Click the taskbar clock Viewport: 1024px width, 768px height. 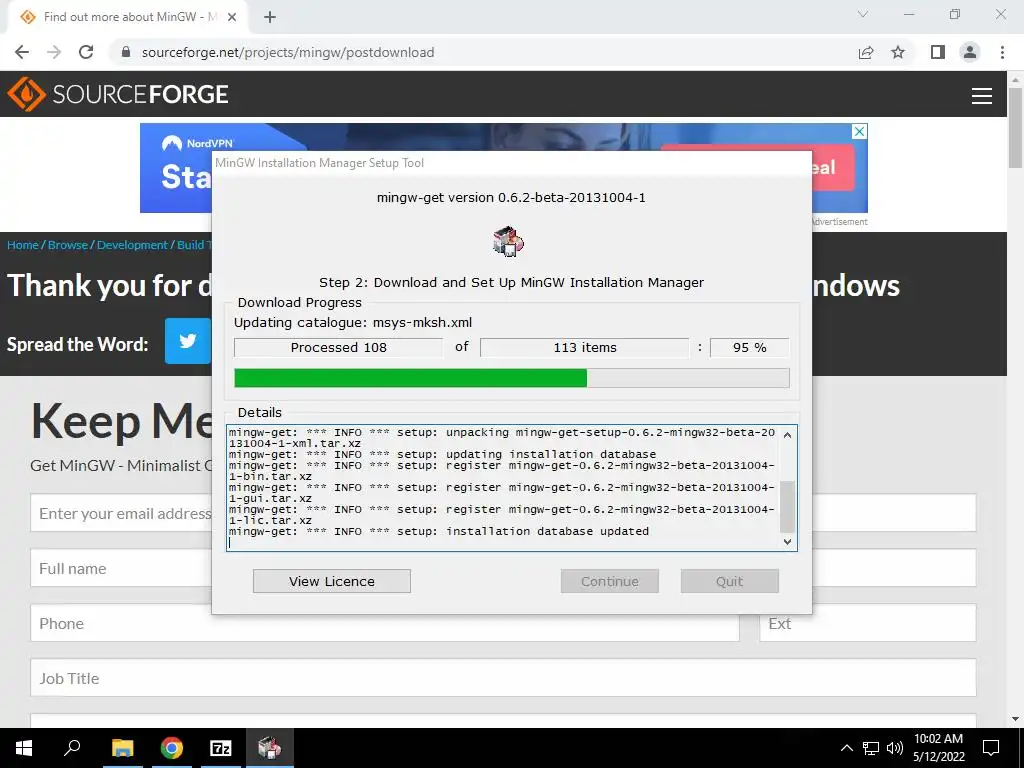point(938,748)
